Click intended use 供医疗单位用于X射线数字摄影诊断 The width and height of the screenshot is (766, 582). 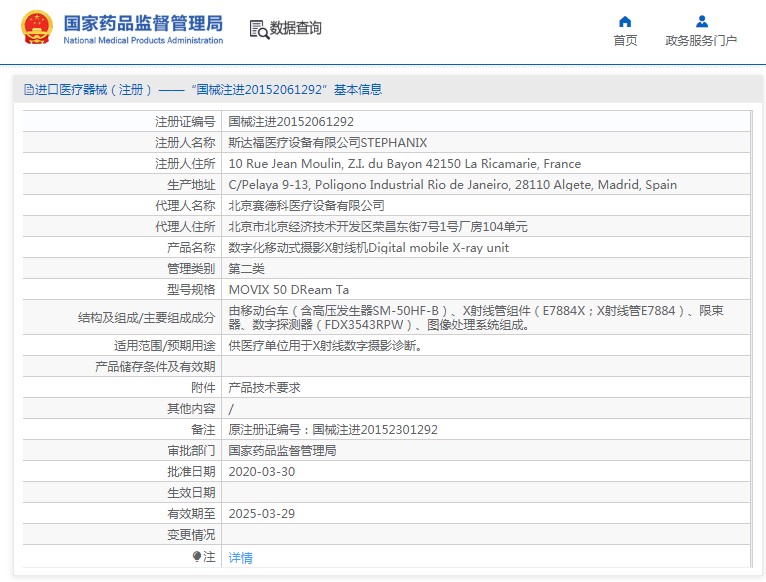(x=326, y=346)
